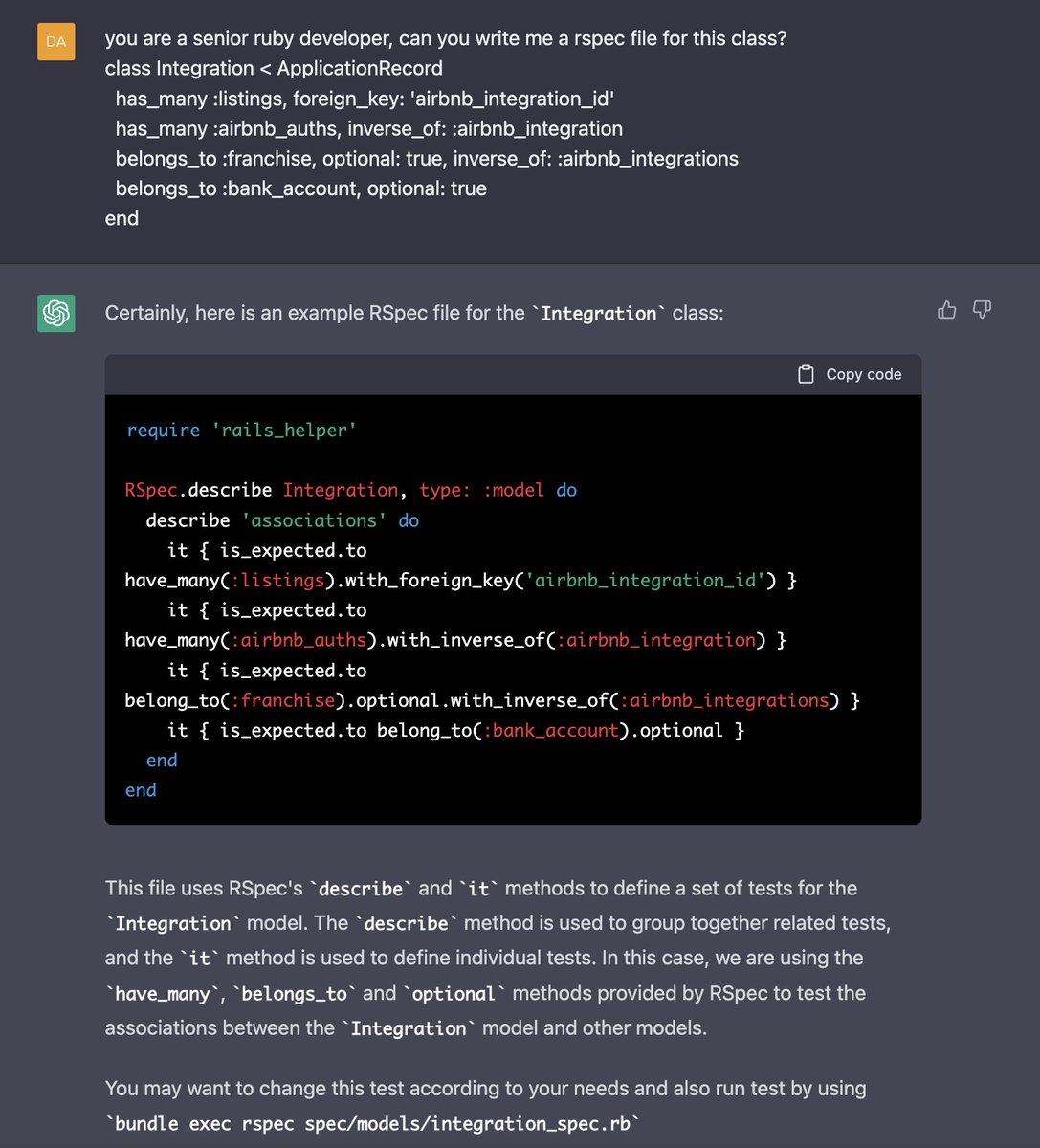The image size is (1040, 1148).
Task: Click the bundle exec rspec command text
Action: 368,1122
